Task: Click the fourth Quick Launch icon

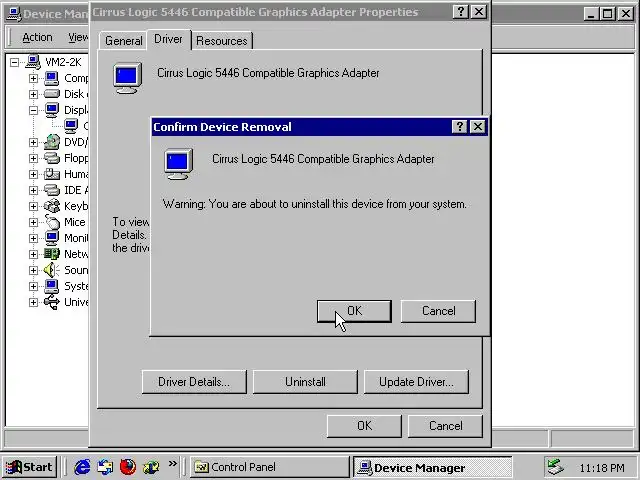Action: [151, 467]
